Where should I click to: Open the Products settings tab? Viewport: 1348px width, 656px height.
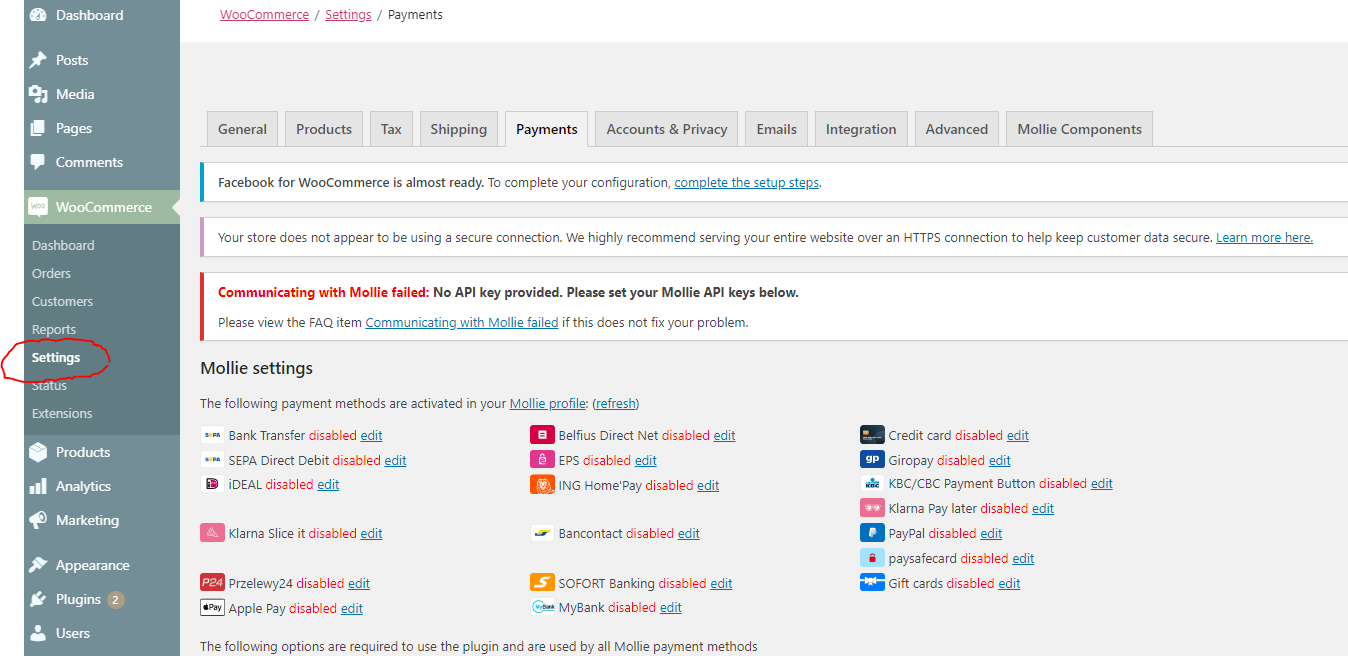click(x=324, y=129)
